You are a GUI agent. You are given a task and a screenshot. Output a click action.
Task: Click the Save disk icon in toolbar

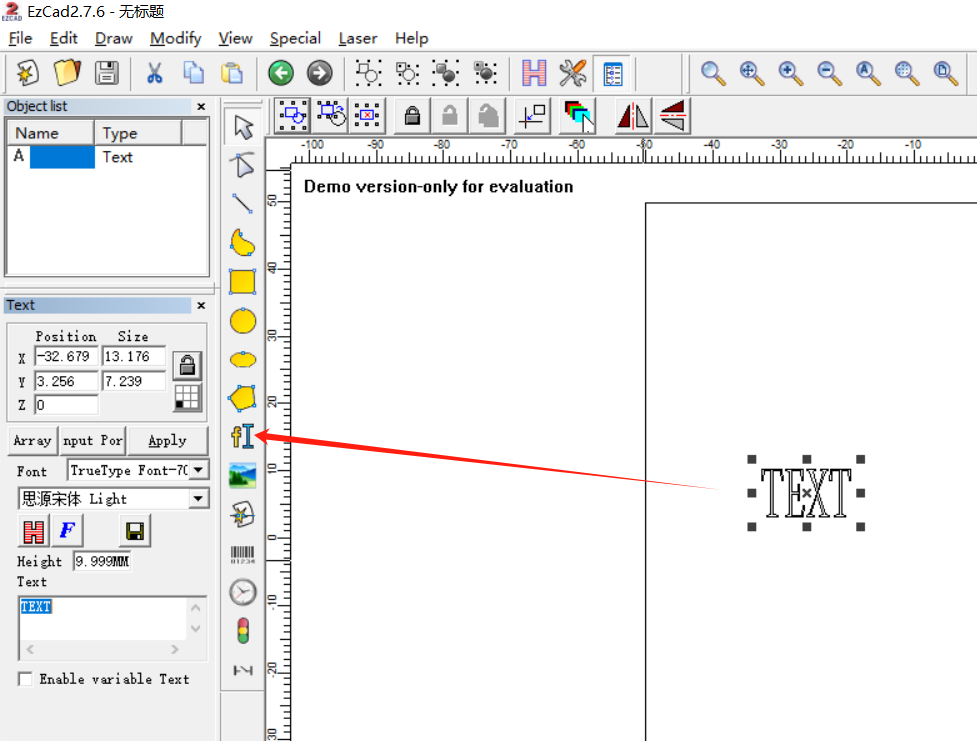(107, 73)
